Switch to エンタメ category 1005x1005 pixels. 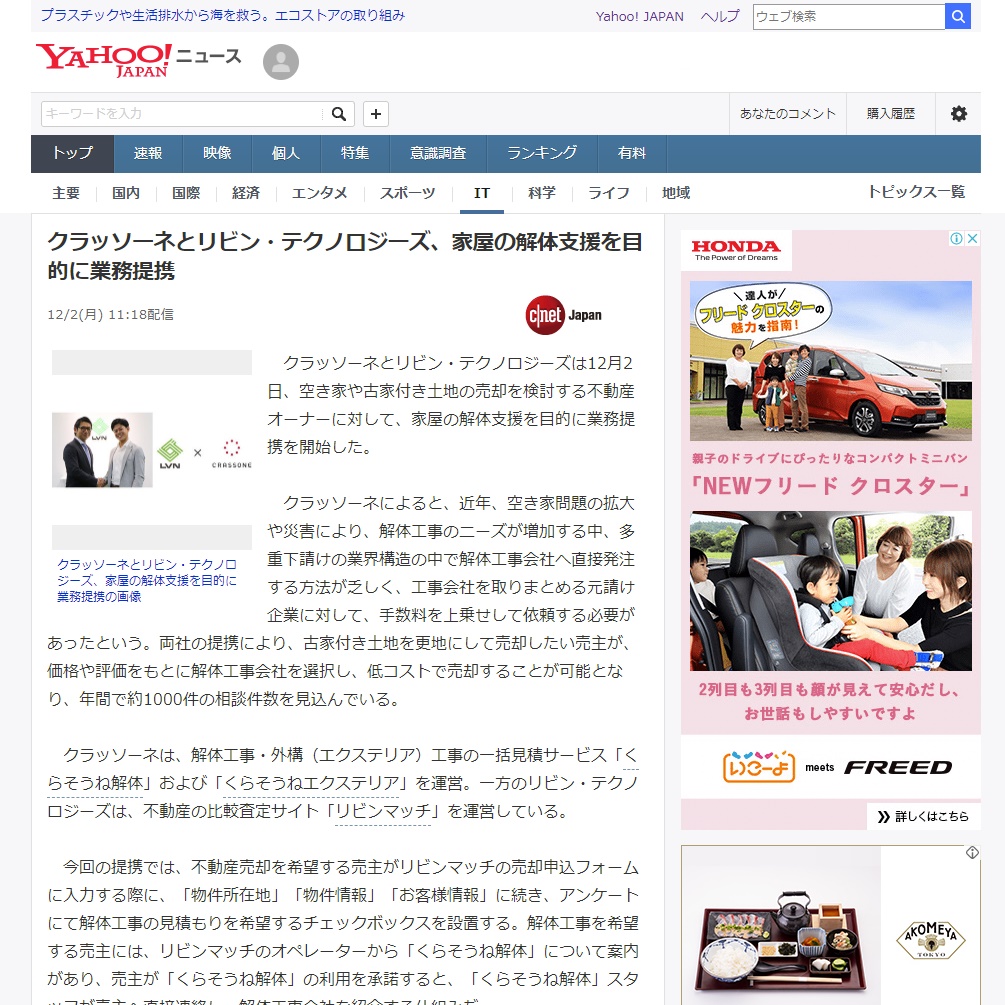(x=320, y=193)
